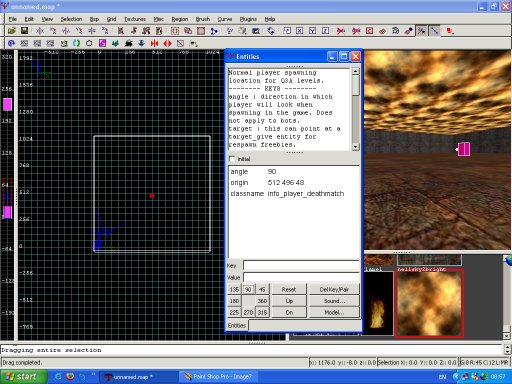This screenshot has height=384, width=512.
Task: Click the Del Key/Pair button
Action: tap(334, 289)
